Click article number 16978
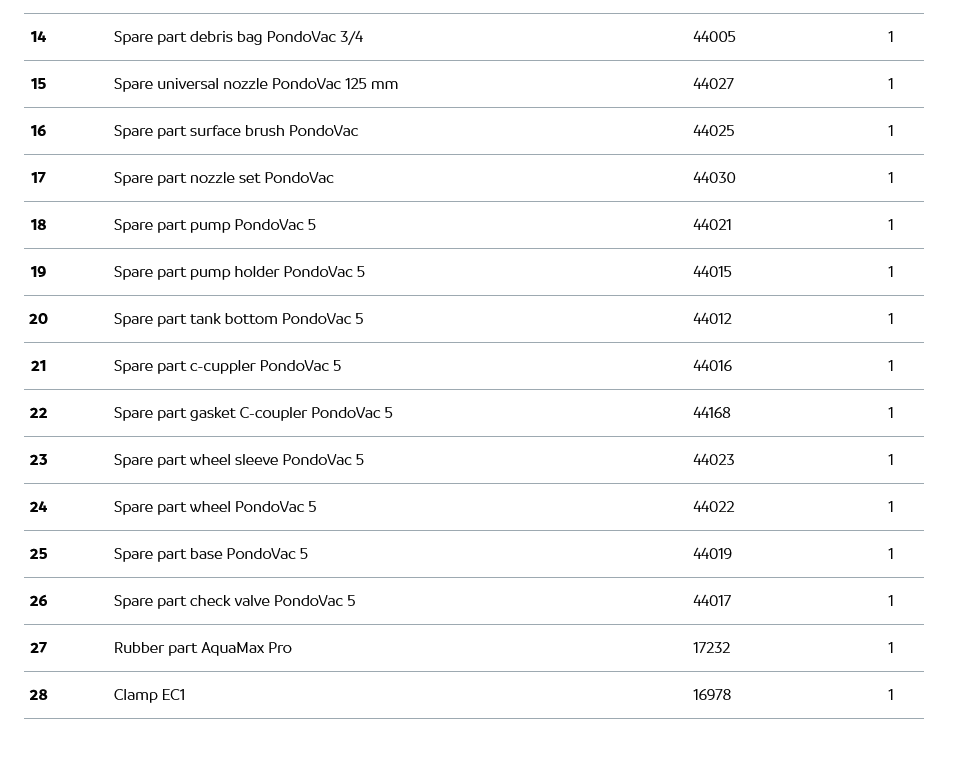The width and height of the screenshot is (957, 767). point(711,695)
